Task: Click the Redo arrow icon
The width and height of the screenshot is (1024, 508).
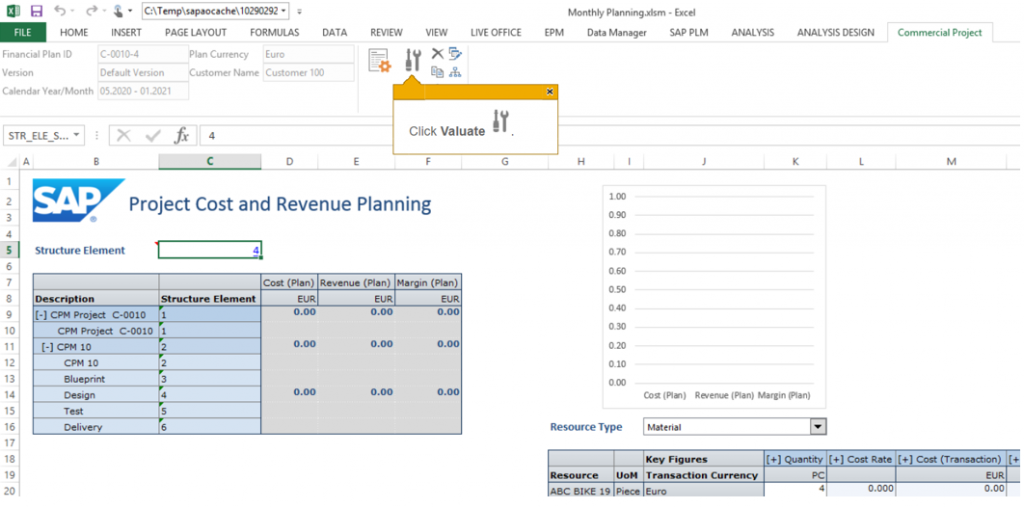Action: [x=90, y=10]
